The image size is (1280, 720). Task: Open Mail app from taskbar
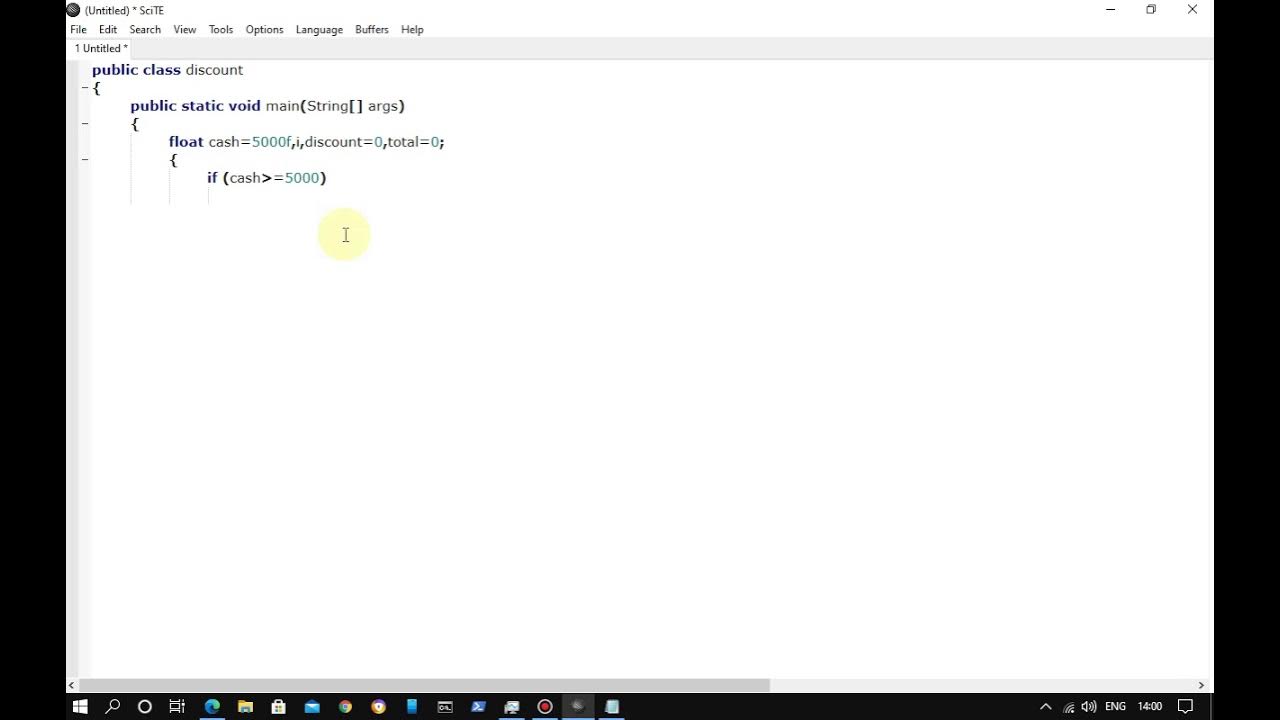[x=312, y=706]
